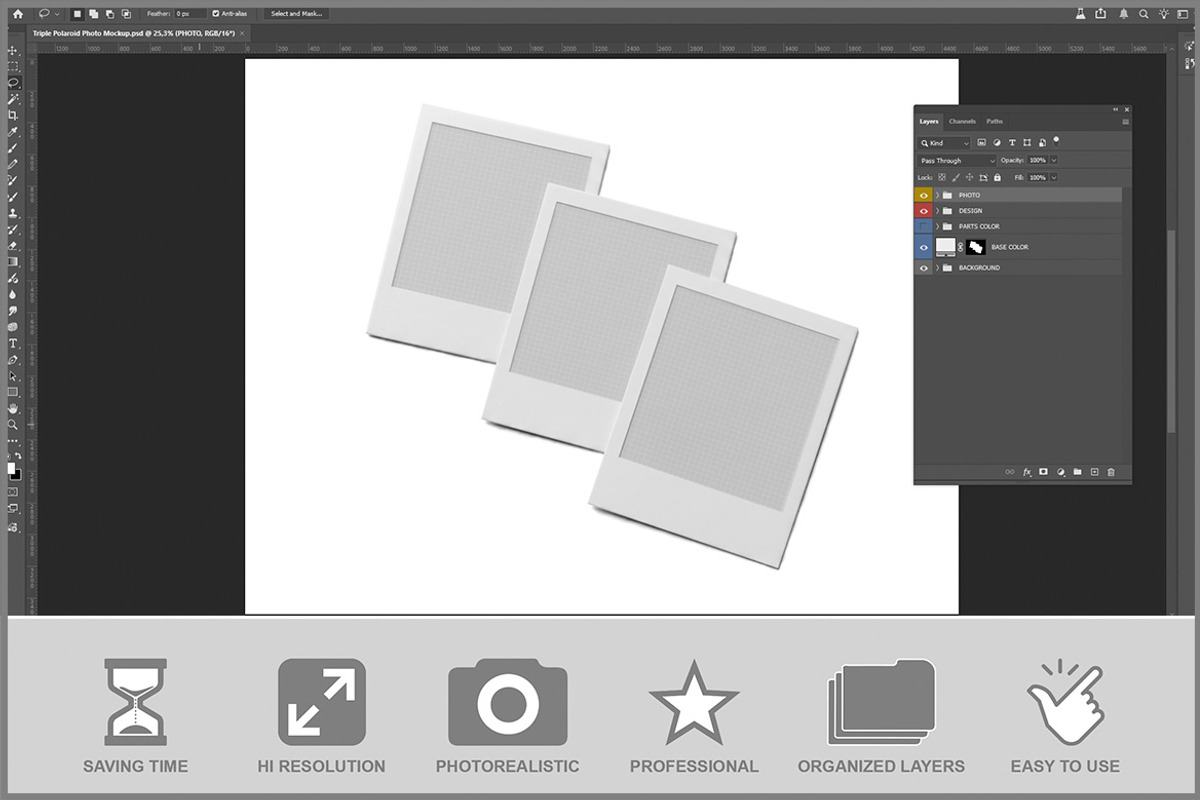
Task: Create new fill or adjustment layer
Action: pyautogui.click(x=1060, y=471)
